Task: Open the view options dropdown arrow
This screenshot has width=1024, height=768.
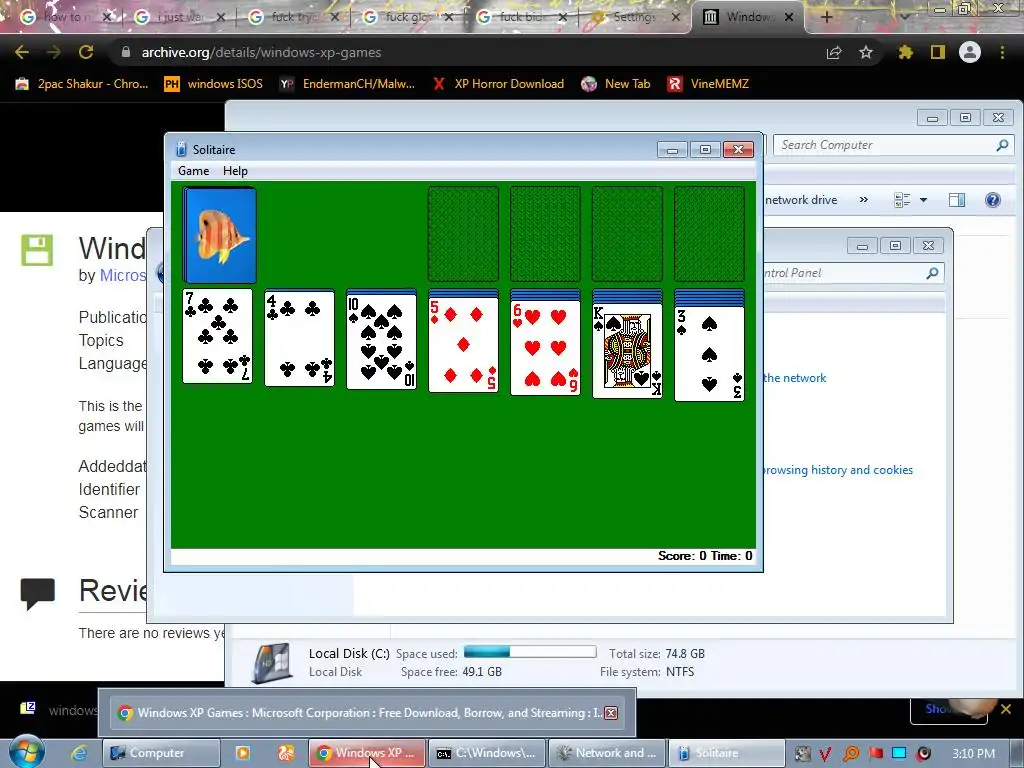Action: coord(923,200)
